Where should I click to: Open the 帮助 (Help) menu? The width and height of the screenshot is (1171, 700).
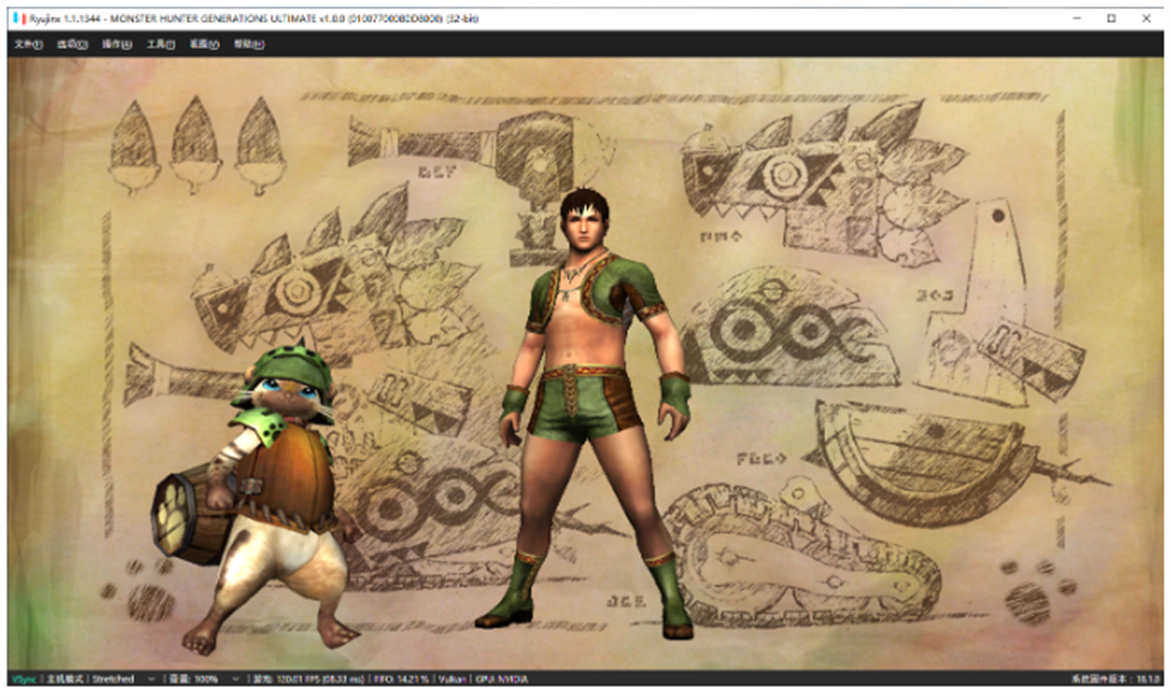[x=248, y=45]
